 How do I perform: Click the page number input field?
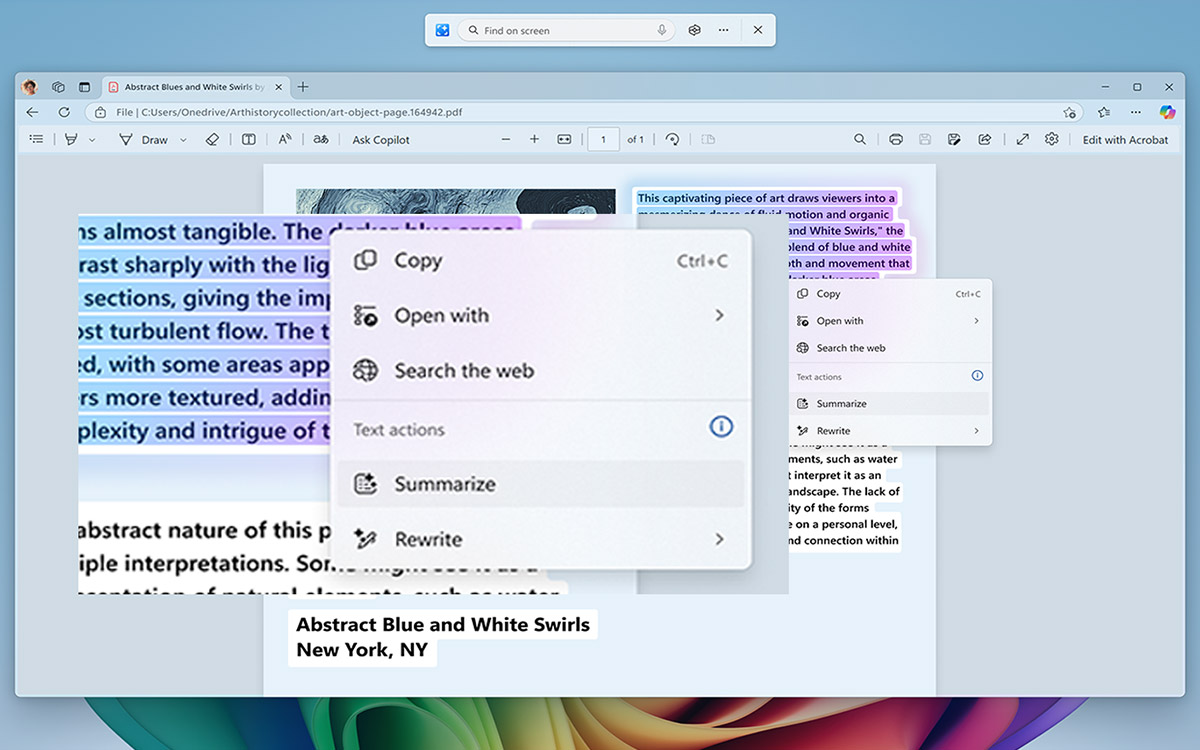(603, 139)
